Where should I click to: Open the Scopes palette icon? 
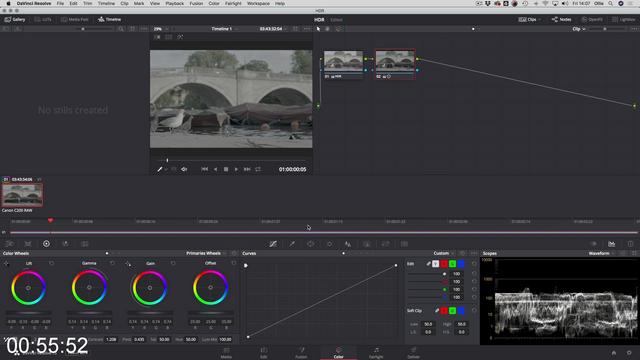point(611,244)
